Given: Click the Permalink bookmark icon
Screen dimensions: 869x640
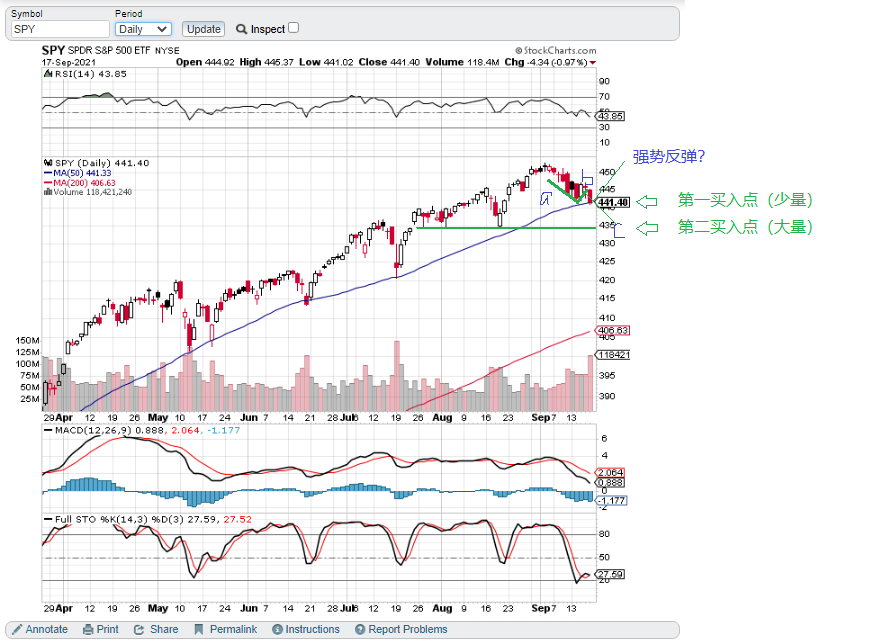Looking at the screenshot, I should [199, 629].
